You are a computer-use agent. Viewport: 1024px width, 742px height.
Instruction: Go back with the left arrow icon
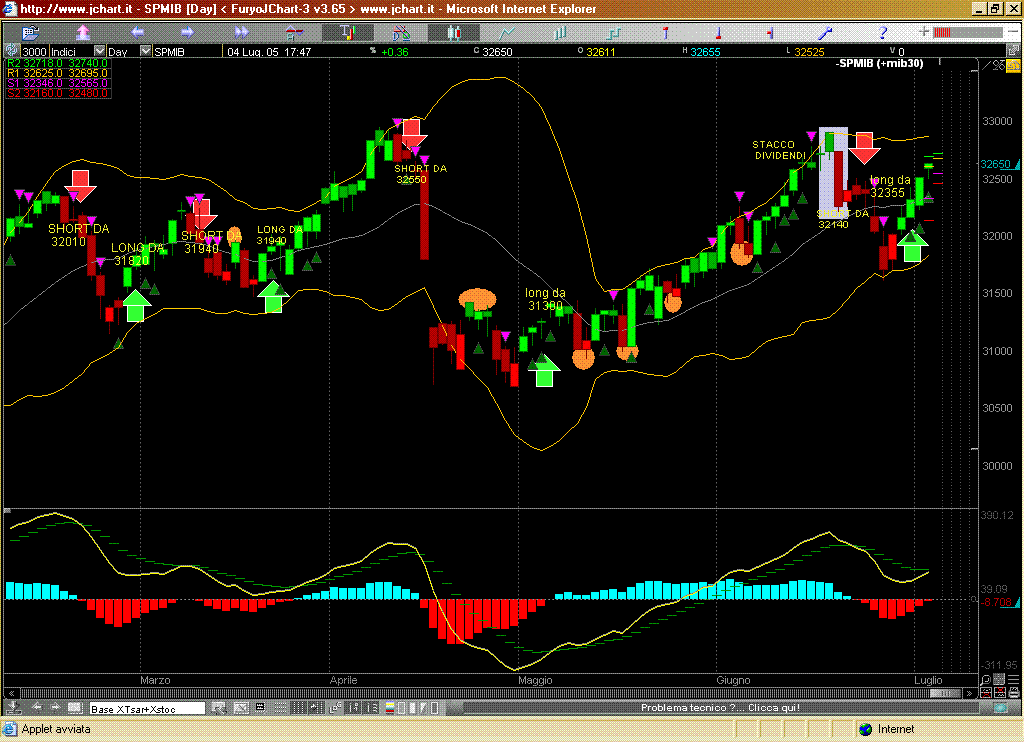(137, 32)
